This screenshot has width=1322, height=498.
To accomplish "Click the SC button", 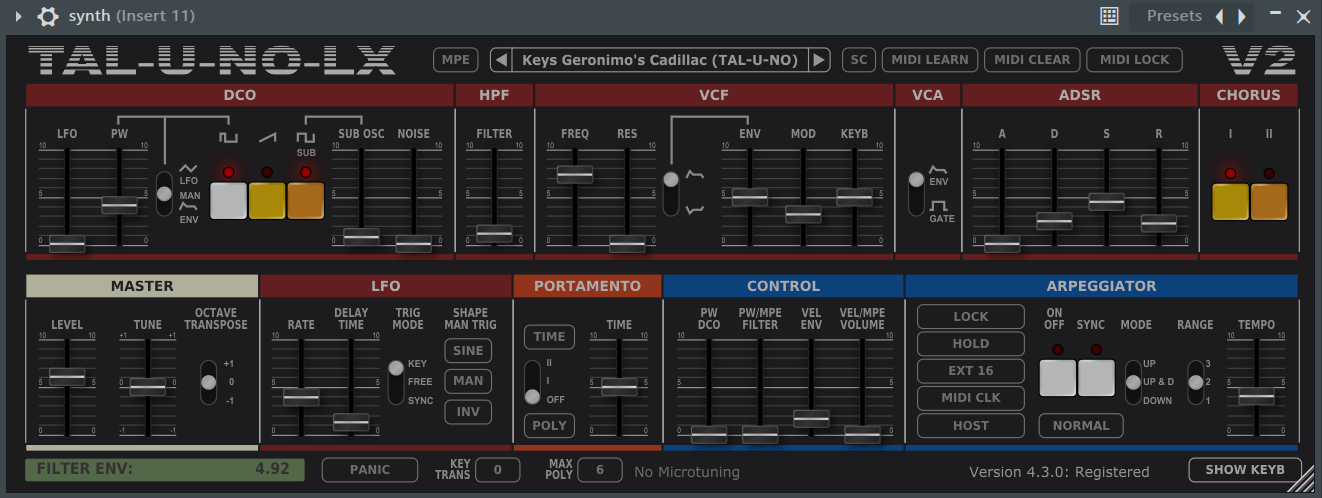I will click(858, 60).
